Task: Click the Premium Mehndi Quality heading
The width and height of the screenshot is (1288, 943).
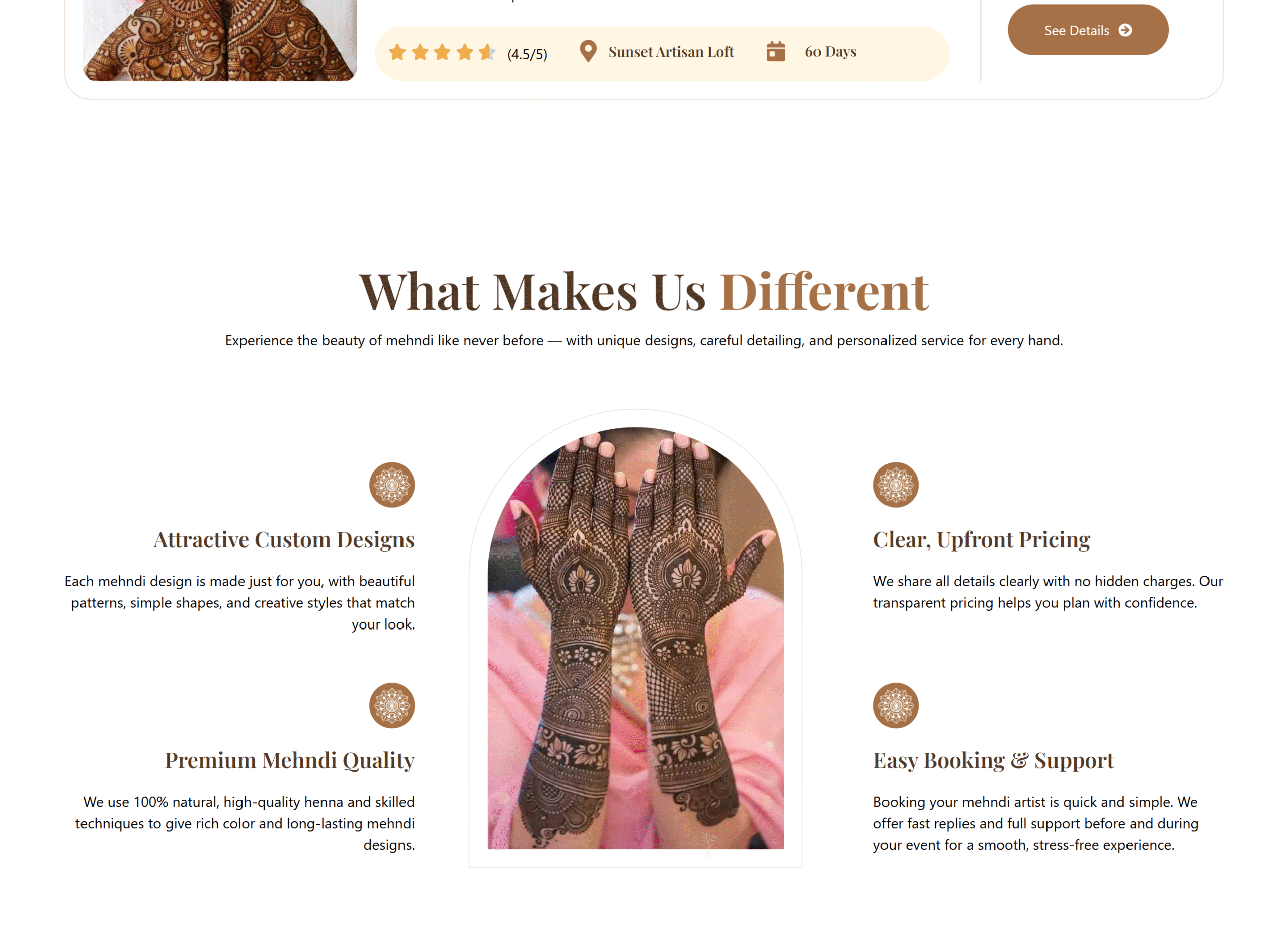Action: coord(289,760)
